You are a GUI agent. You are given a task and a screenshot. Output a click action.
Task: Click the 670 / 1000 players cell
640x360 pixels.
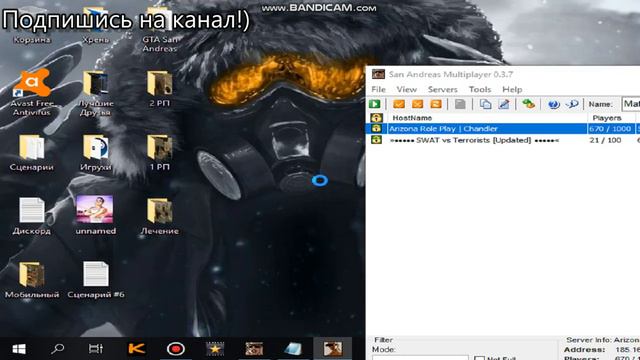[x=610, y=129]
